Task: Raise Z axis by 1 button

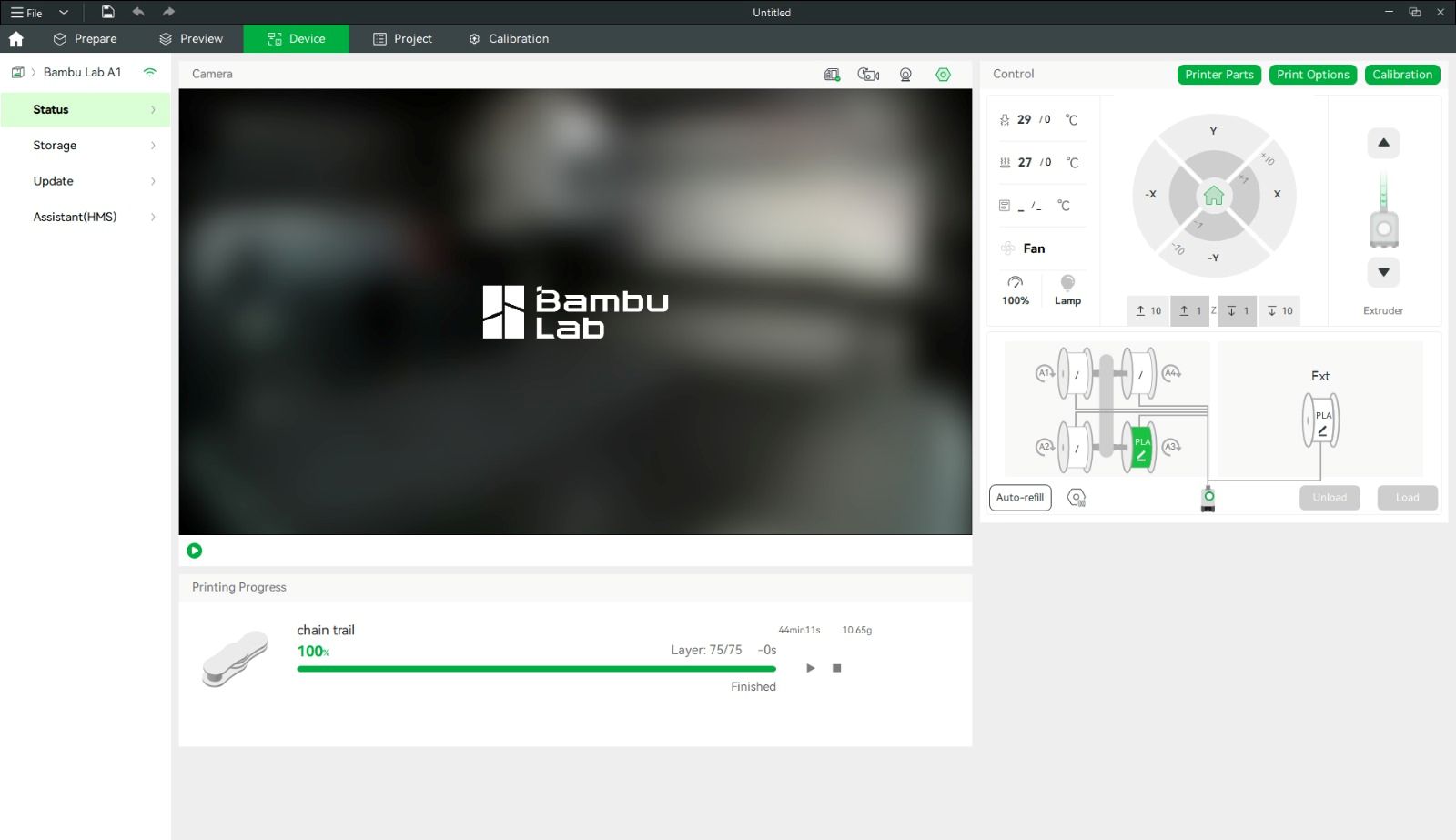Action: (x=1190, y=310)
